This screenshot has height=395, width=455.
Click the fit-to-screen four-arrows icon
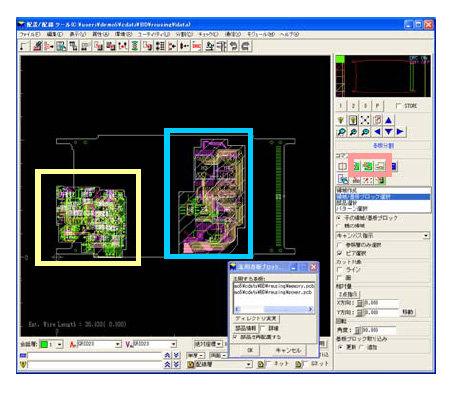[x=365, y=120]
